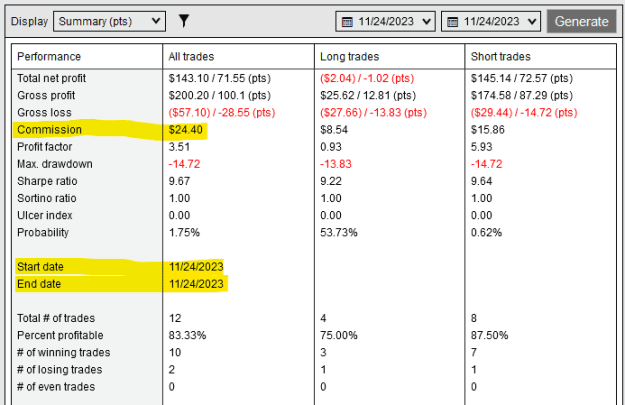This screenshot has height=405, width=625.
Task: Click the Generate button
Action: click(582, 21)
